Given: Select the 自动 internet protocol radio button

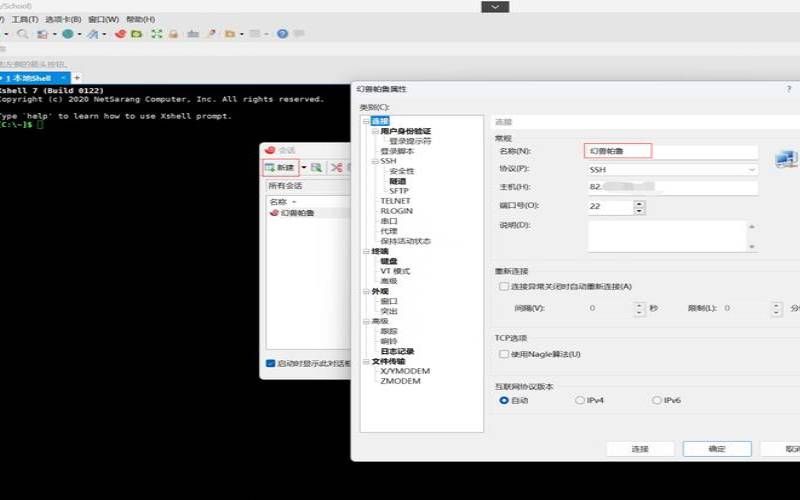Looking at the screenshot, I should 504,401.
